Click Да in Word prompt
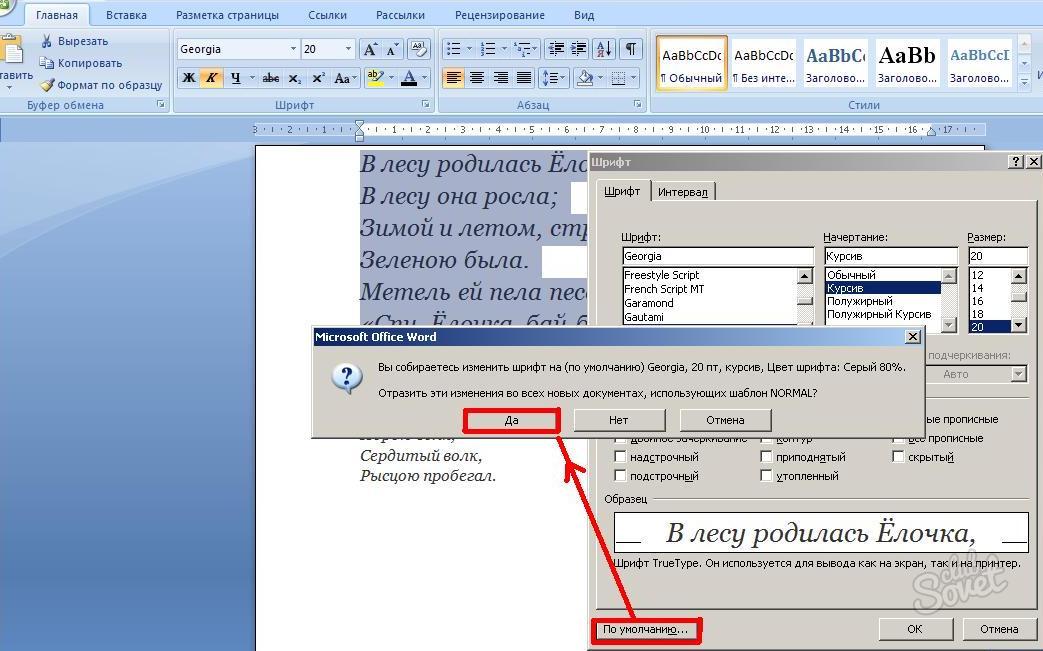The image size is (1043, 651). 512,420
